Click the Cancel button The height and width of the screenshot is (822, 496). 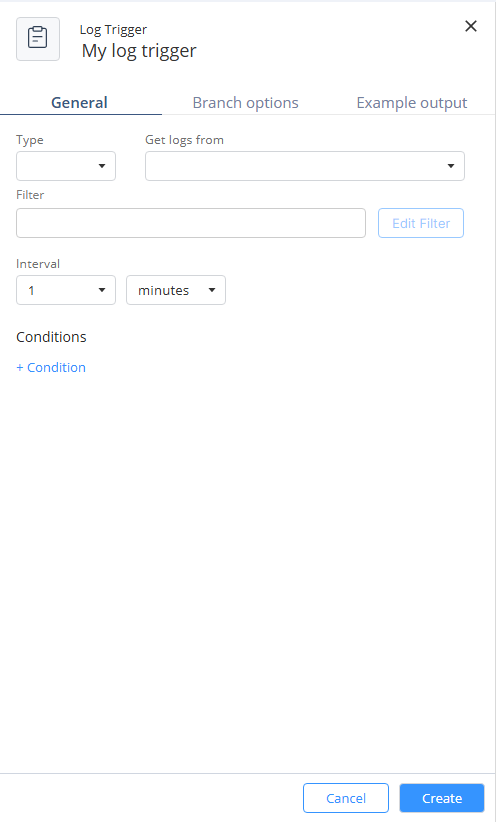346,798
